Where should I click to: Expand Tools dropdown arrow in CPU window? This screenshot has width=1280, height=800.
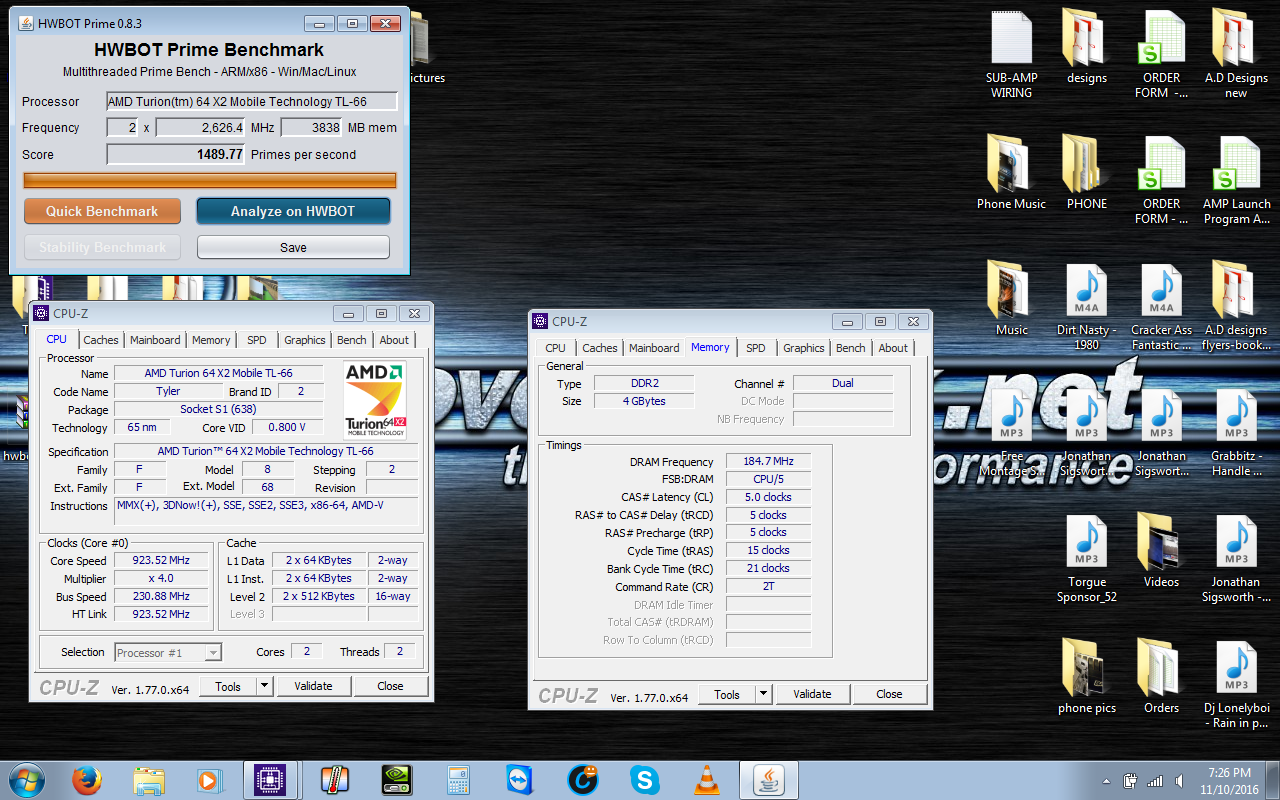264,686
